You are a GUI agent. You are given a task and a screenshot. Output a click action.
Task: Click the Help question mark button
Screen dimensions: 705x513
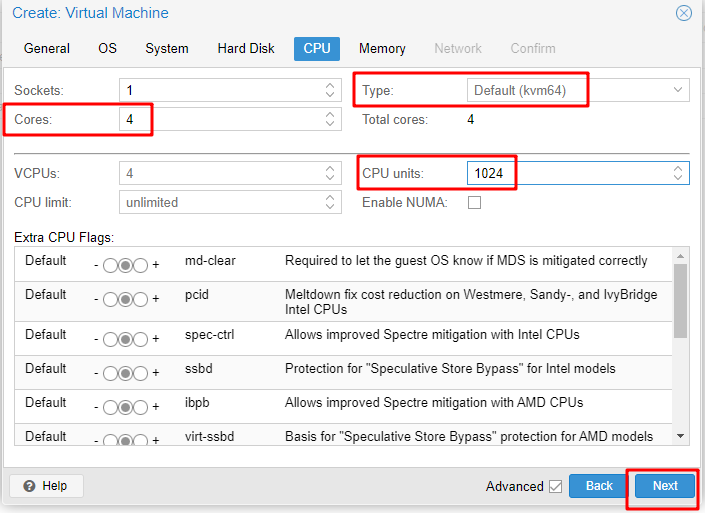tap(46, 486)
